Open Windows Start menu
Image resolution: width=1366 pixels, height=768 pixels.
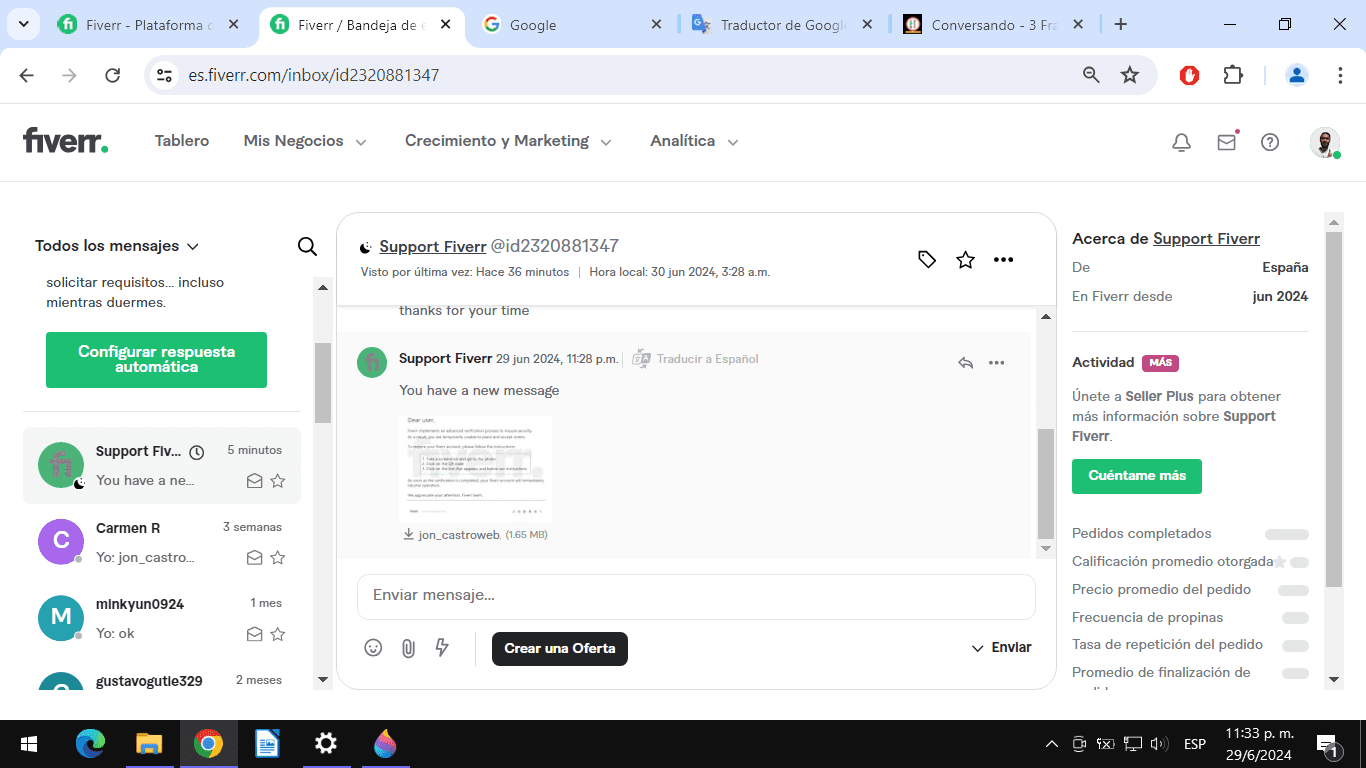coord(29,744)
